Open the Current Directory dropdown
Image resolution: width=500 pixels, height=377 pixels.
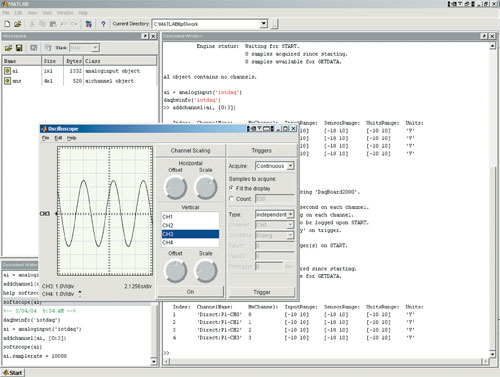(x=264, y=24)
